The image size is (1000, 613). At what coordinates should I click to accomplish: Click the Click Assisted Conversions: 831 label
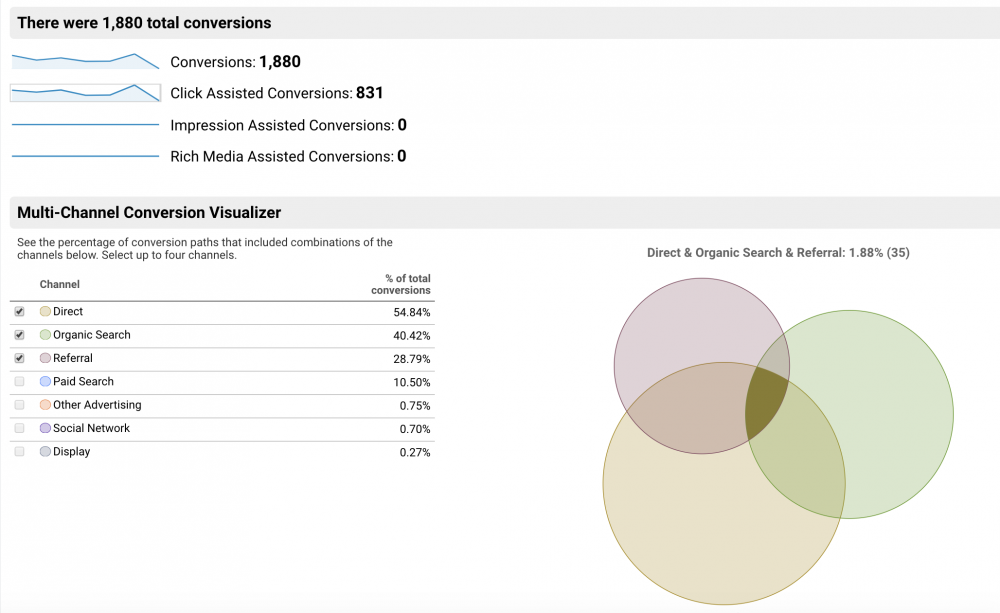(277, 93)
